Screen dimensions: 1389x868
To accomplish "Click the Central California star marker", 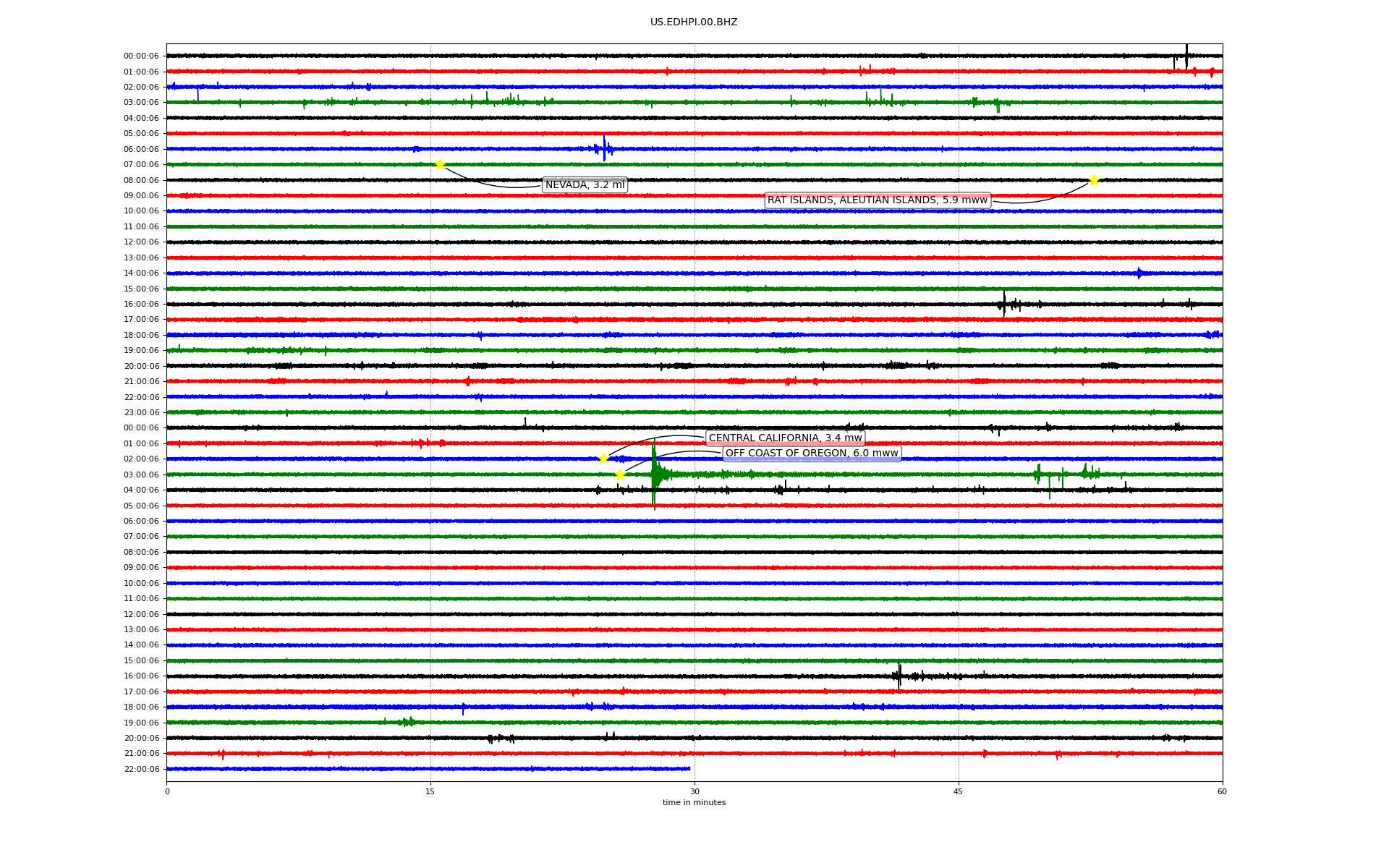I will tap(604, 459).
